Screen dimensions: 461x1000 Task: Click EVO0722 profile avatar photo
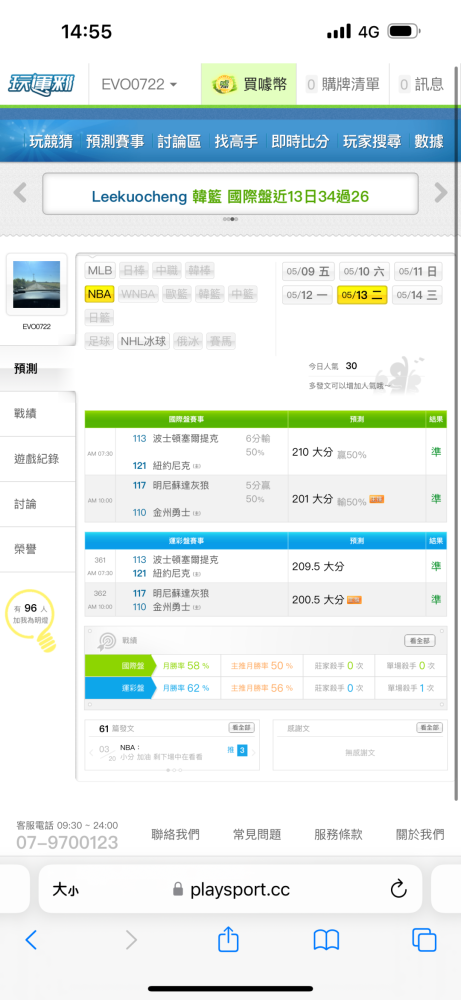point(36,284)
